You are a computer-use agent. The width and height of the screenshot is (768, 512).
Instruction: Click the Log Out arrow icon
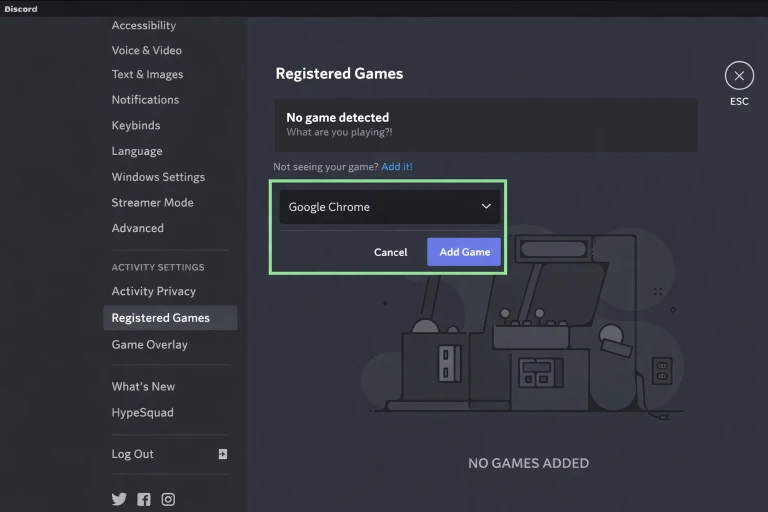(x=223, y=454)
